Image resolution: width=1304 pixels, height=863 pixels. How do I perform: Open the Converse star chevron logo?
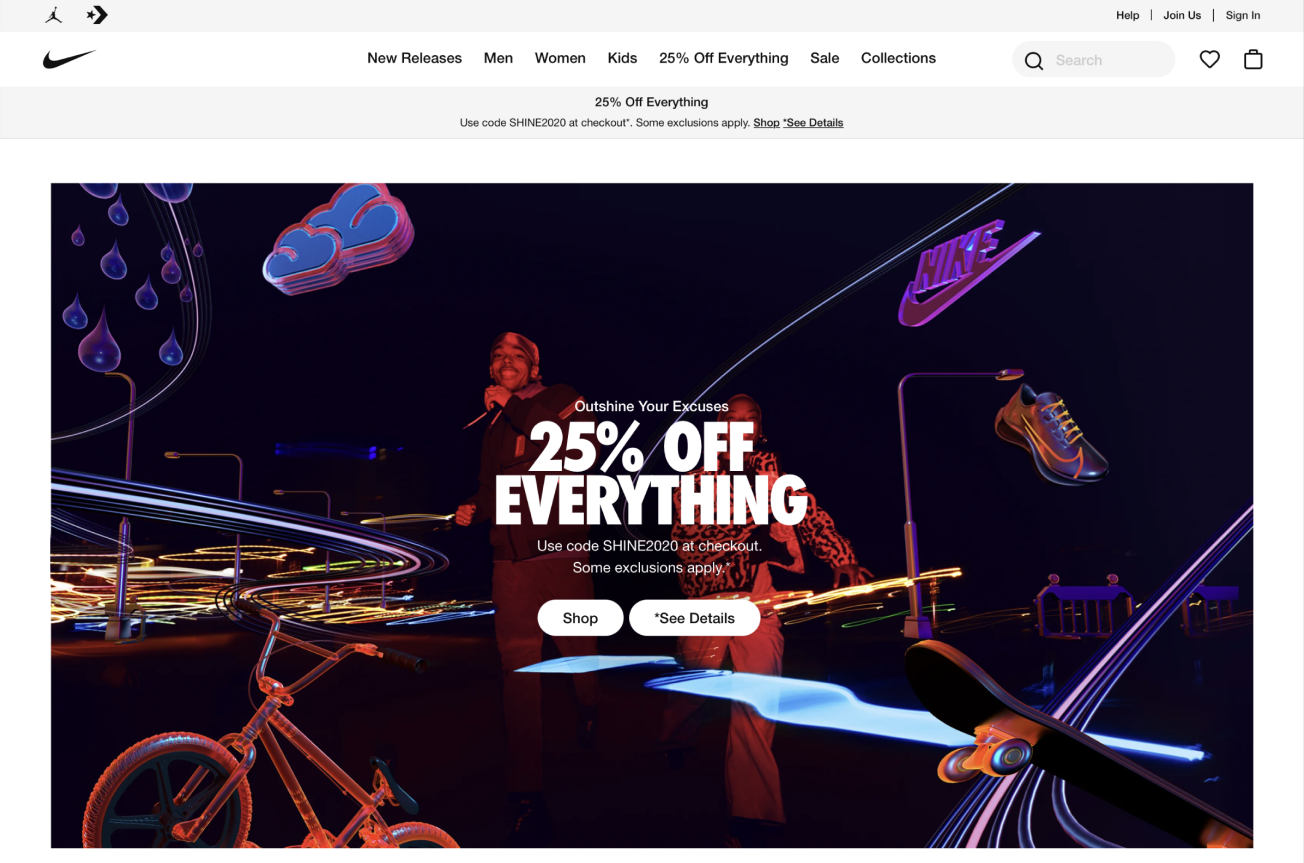[x=97, y=15]
